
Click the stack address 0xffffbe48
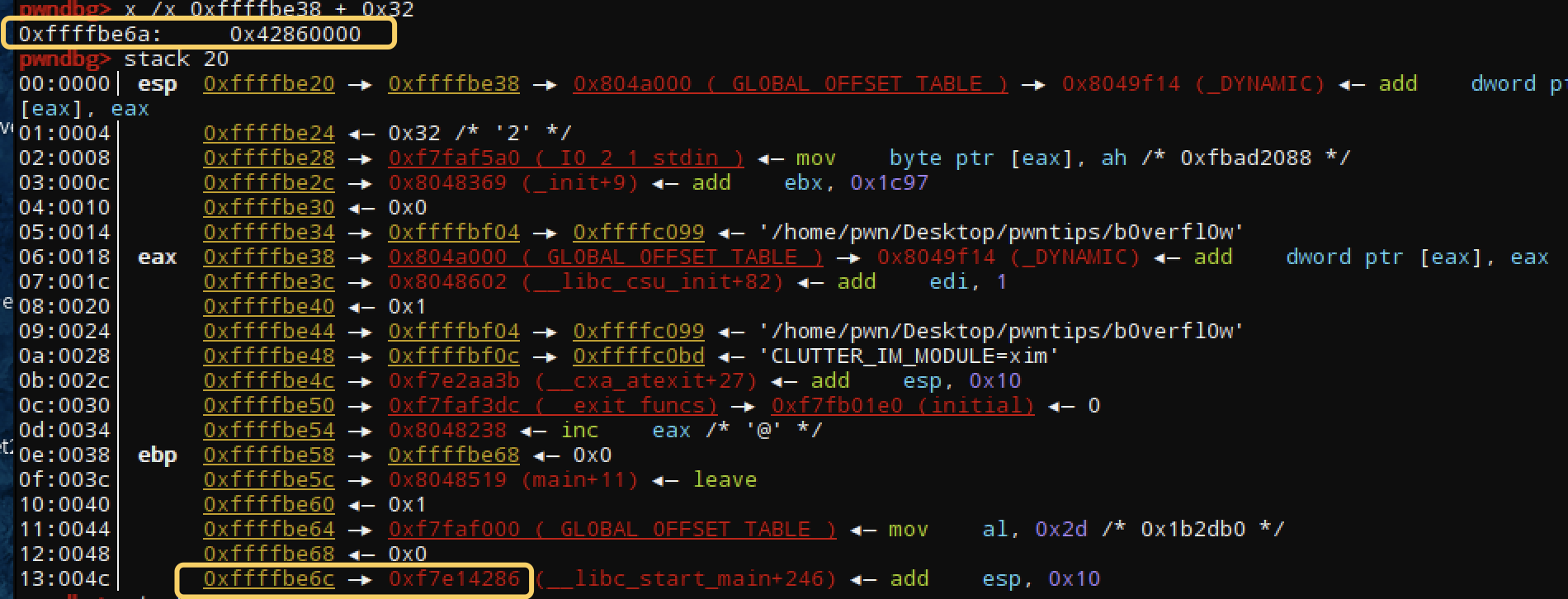(269, 356)
